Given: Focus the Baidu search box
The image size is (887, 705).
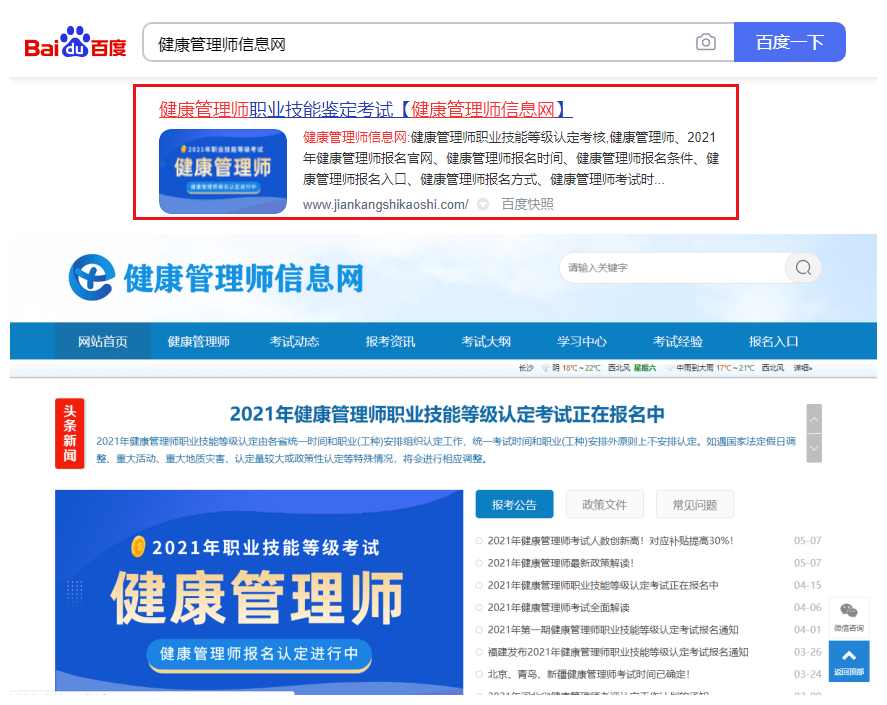Looking at the screenshot, I should [419, 42].
